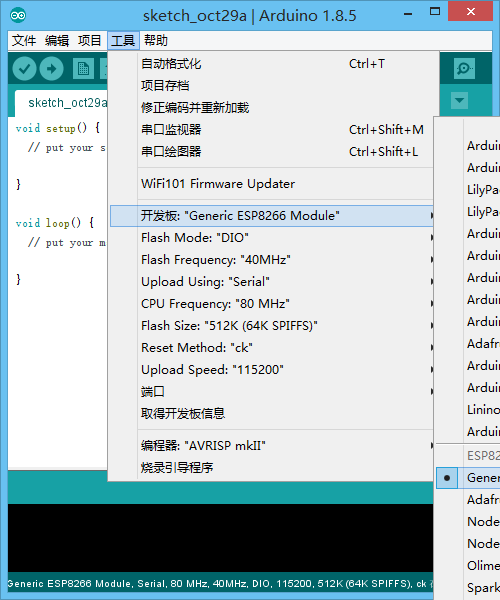
Task: Expand Reset Method "ck" submenu
Action: 271,348
